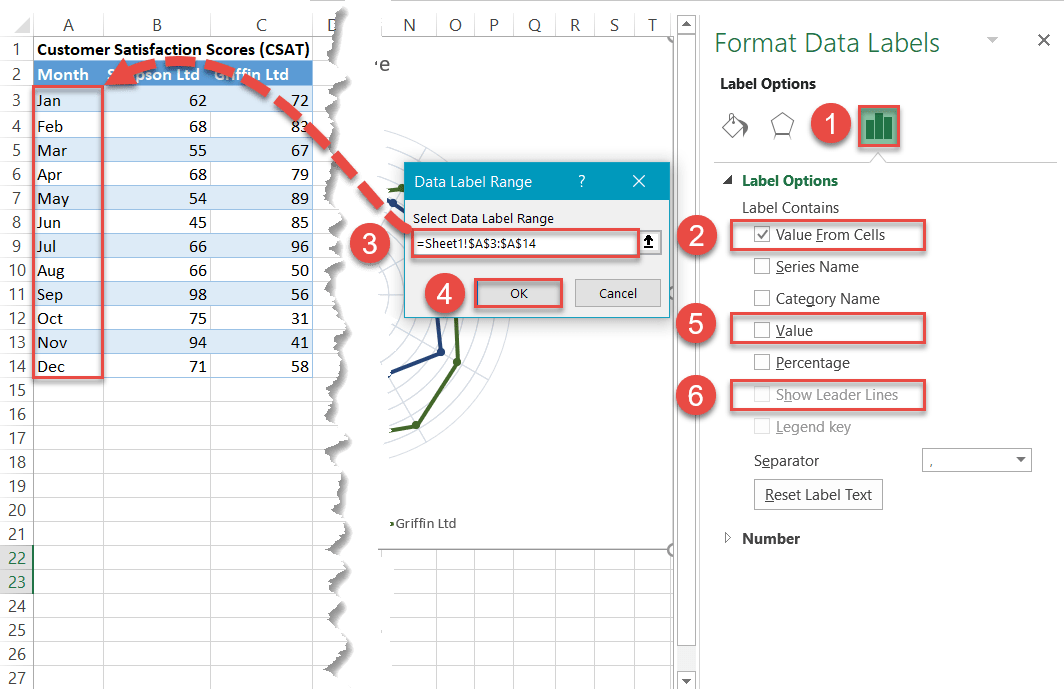
Task: Select the May cell
Action: point(69,198)
